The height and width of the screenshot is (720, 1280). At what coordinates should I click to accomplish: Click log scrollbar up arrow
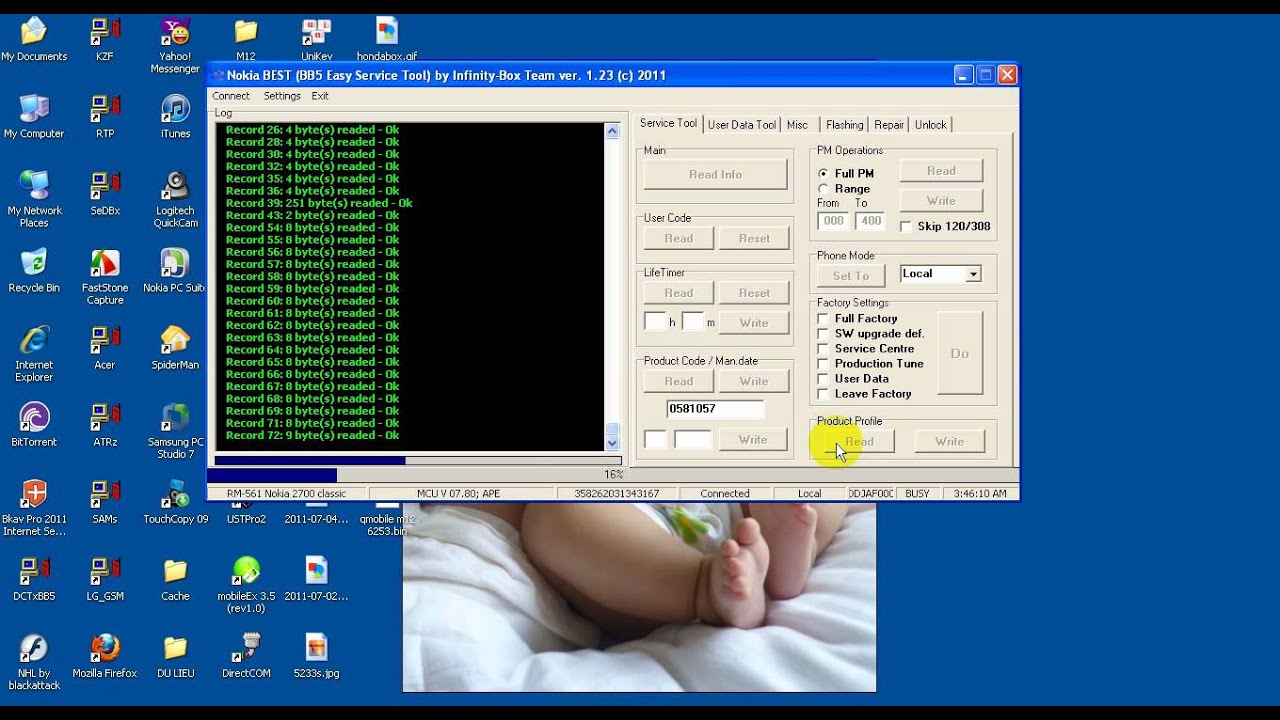(612, 131)
